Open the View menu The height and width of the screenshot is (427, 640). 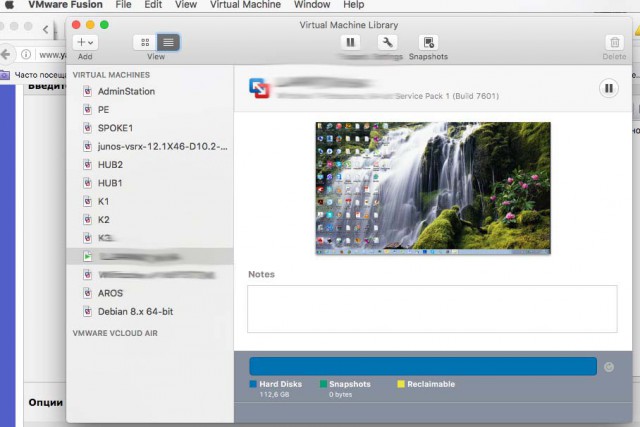point(186,5)
